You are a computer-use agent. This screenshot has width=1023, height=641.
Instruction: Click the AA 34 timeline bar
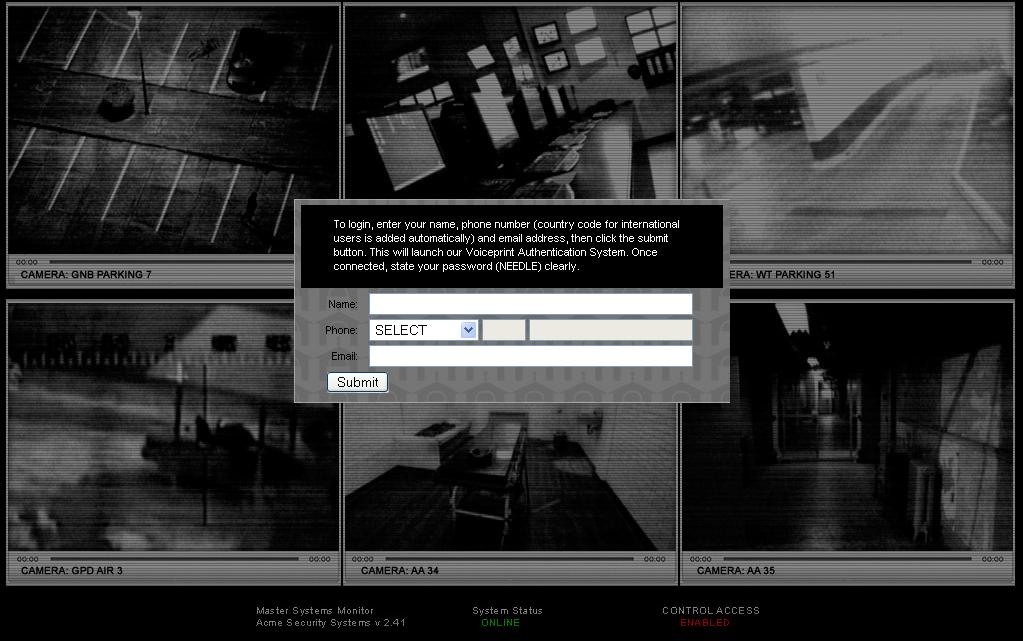point(510,559)
